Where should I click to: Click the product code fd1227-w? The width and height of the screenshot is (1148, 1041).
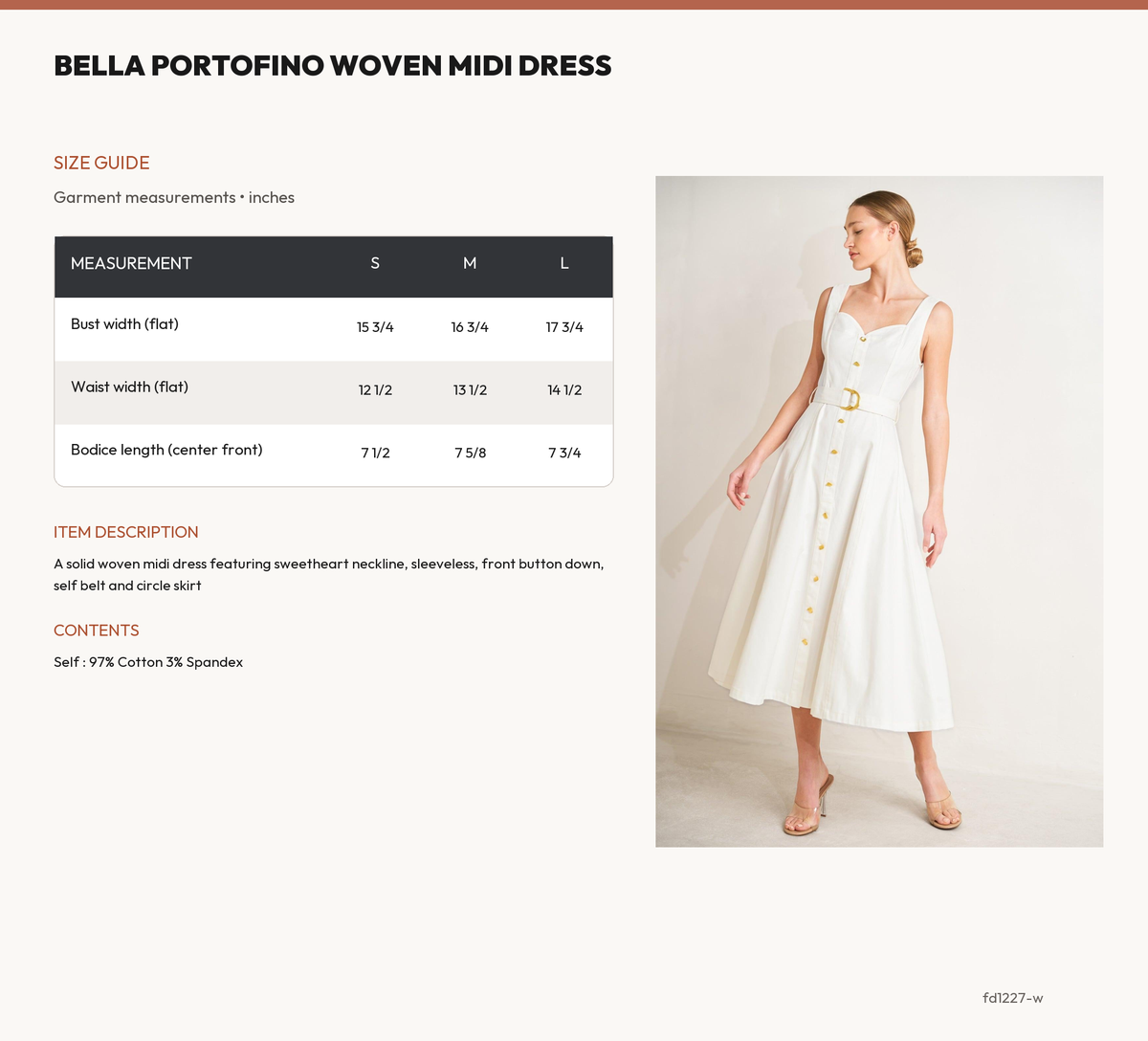point(1012,998)
